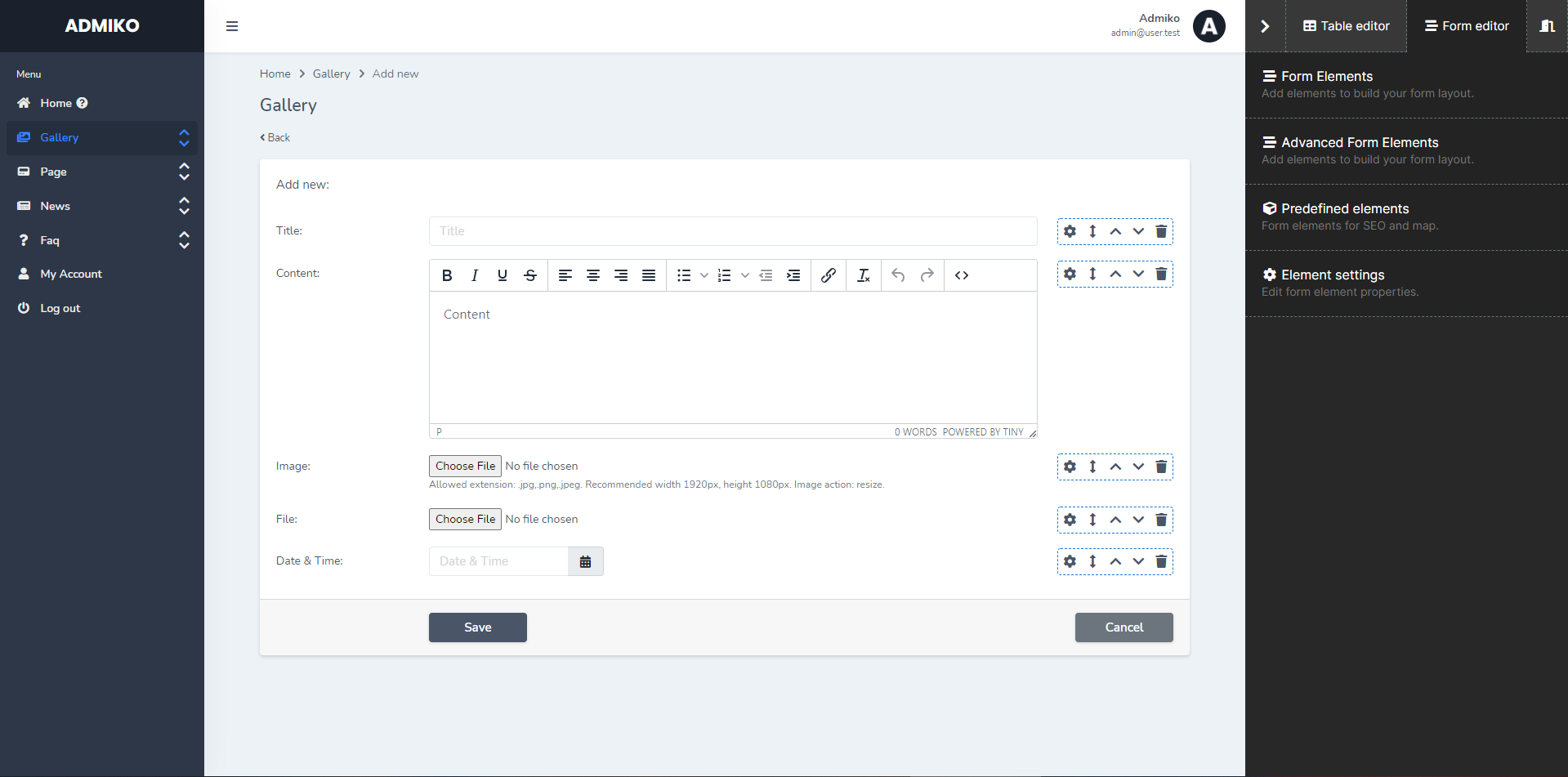This screenshot has height=777, width=1568.
Task: Open the bullet list style dropdown
Action: (704, 275)
